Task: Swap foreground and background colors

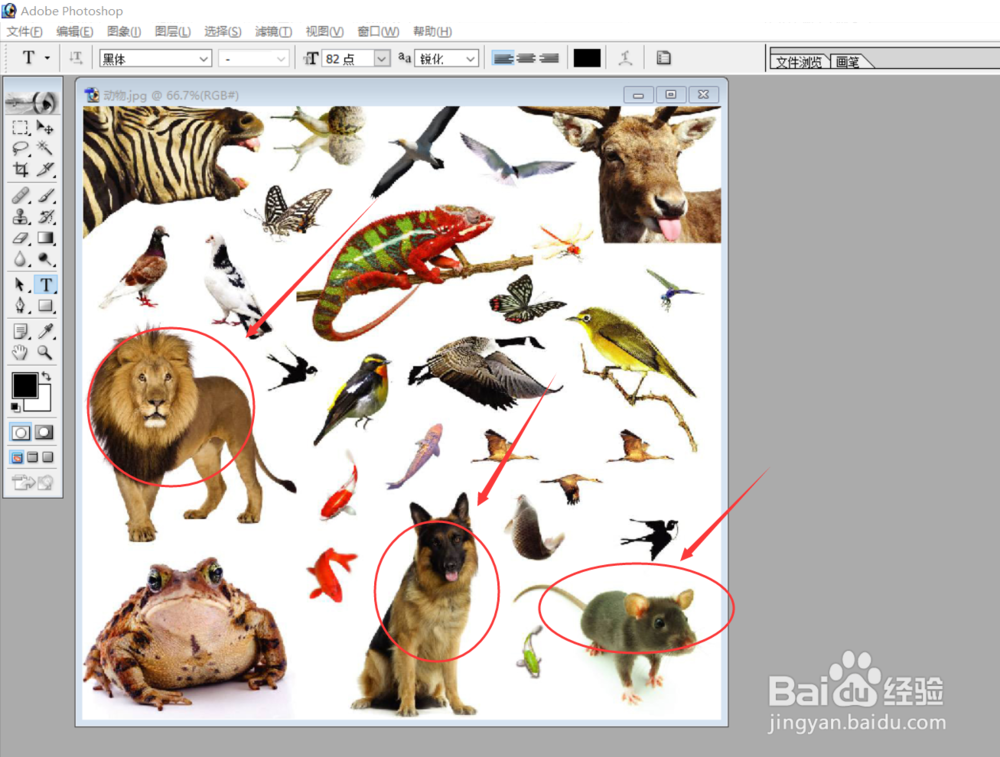Action: (x=47, y=376)
